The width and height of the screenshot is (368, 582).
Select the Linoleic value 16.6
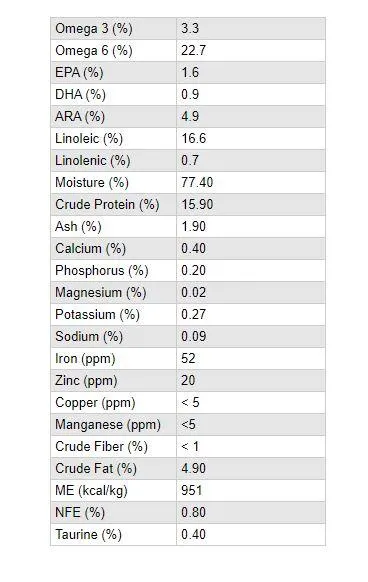(193, 138)
